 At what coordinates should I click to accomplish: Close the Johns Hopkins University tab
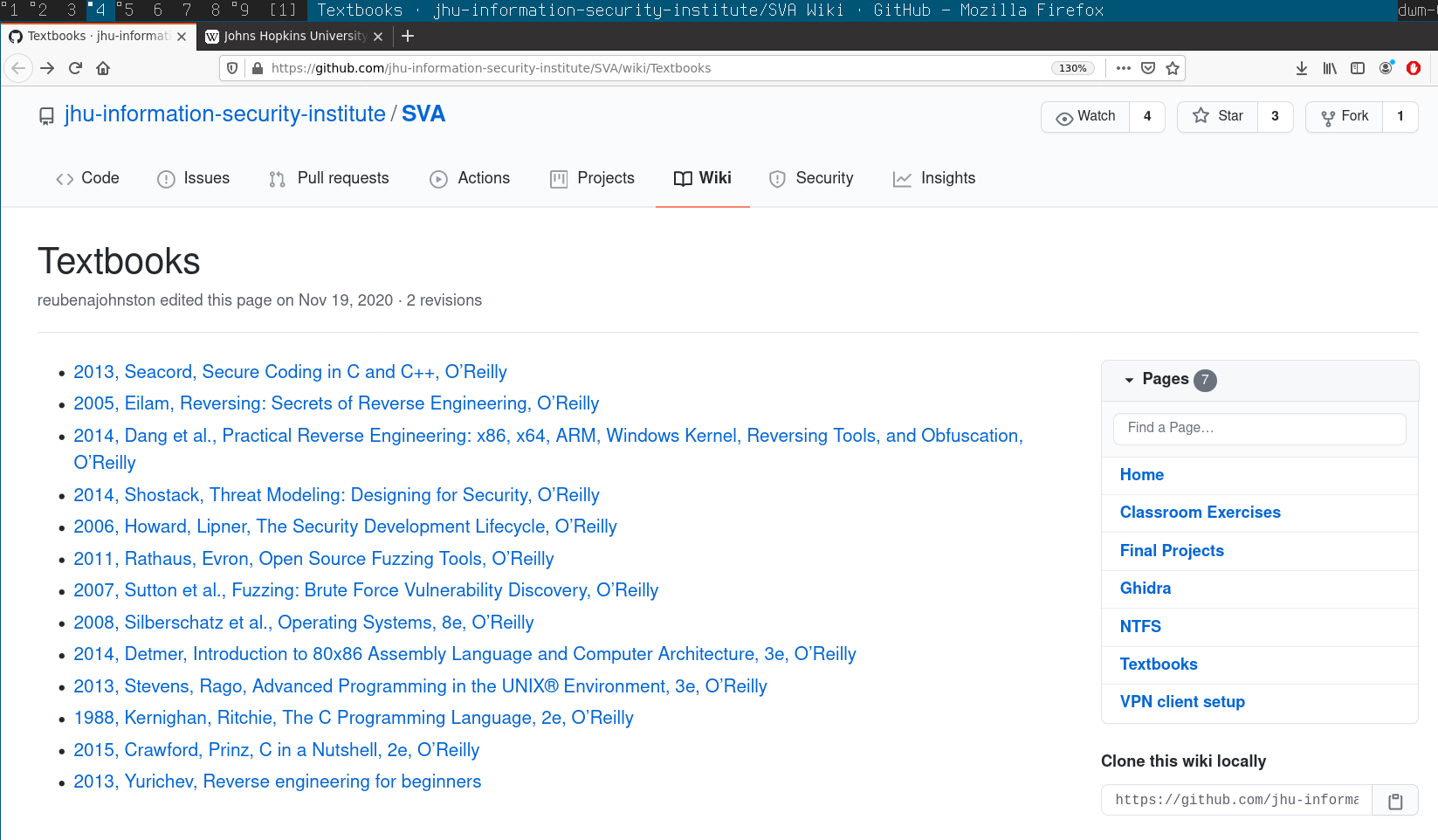click(x=378, y=37)
